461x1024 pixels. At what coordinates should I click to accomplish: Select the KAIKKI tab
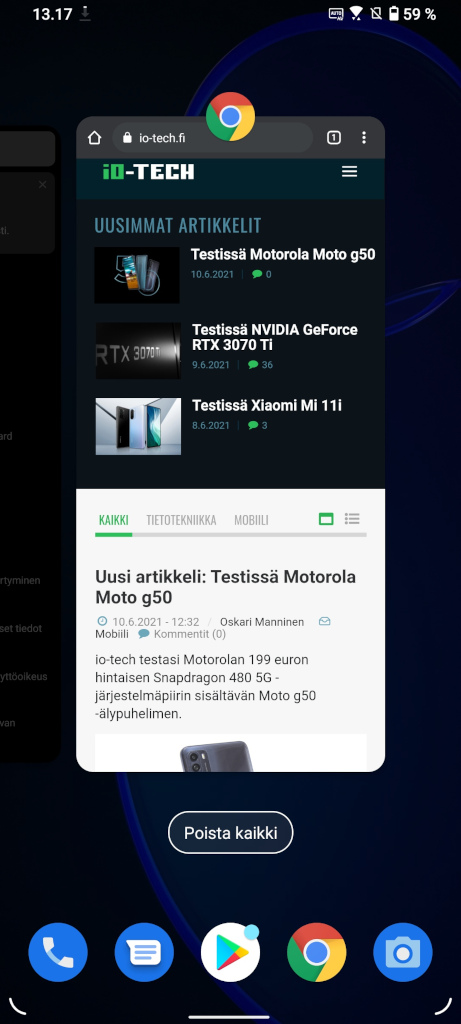click(x=114, y=520)
